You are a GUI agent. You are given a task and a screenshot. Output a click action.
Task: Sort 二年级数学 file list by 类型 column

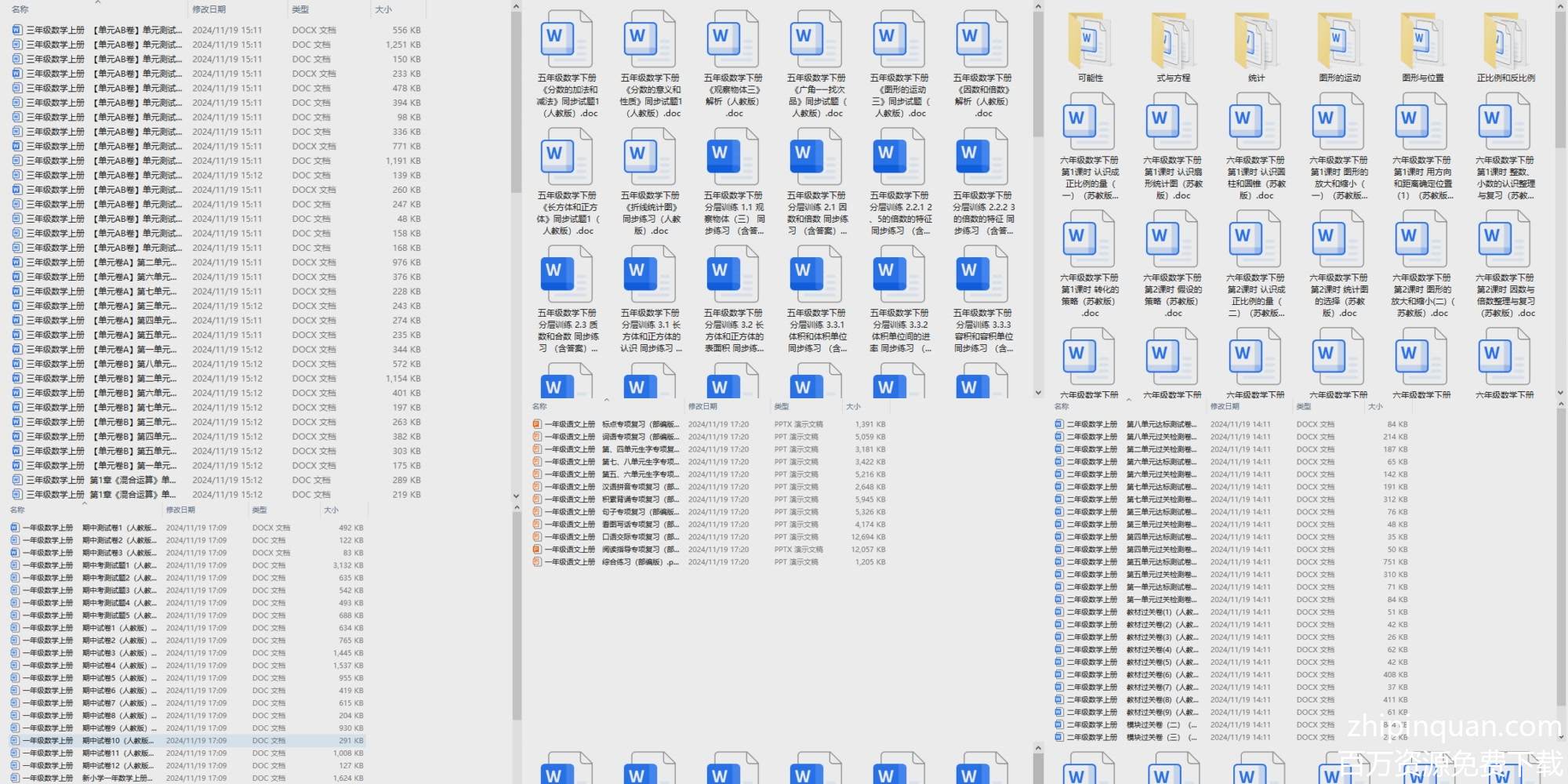[1304, 406]
